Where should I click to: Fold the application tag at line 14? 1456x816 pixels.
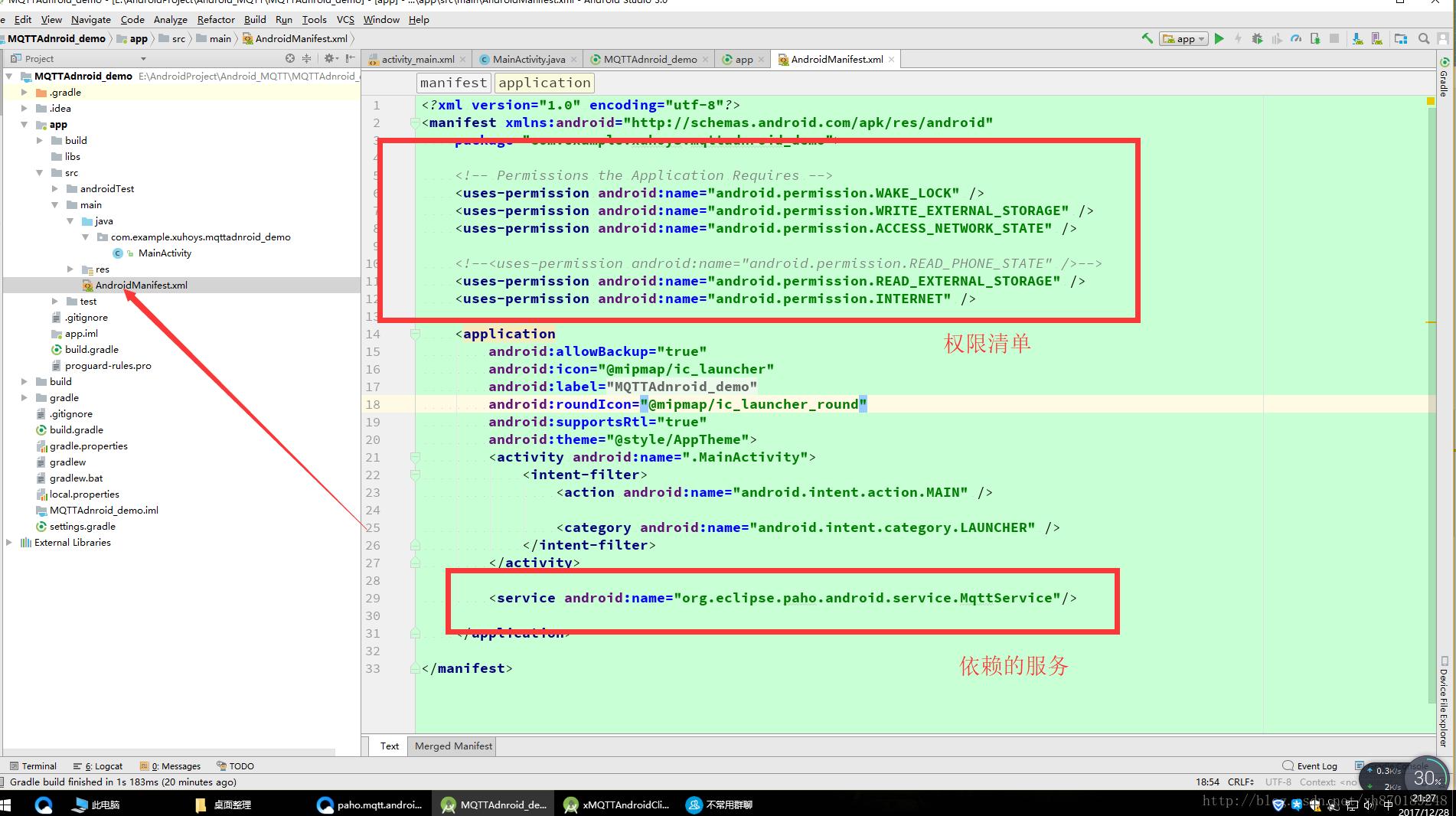pos(415,334)
